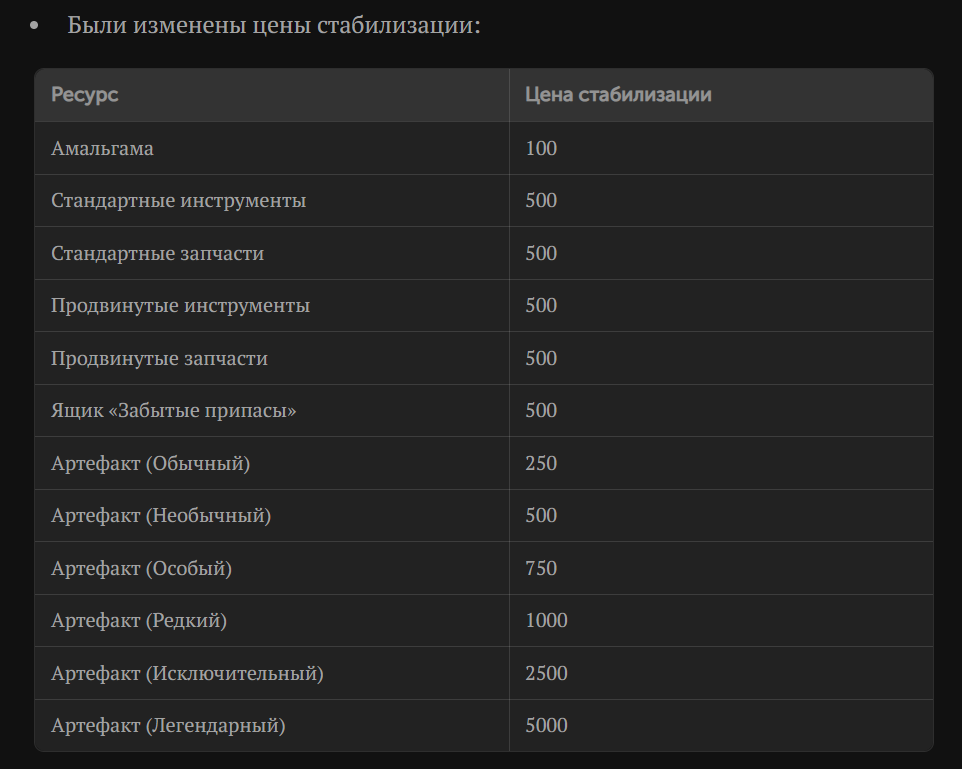The image size is (962, 769).
Task: Select 'Продвинутые запчасти' cell
Action: tap(160, 358)
